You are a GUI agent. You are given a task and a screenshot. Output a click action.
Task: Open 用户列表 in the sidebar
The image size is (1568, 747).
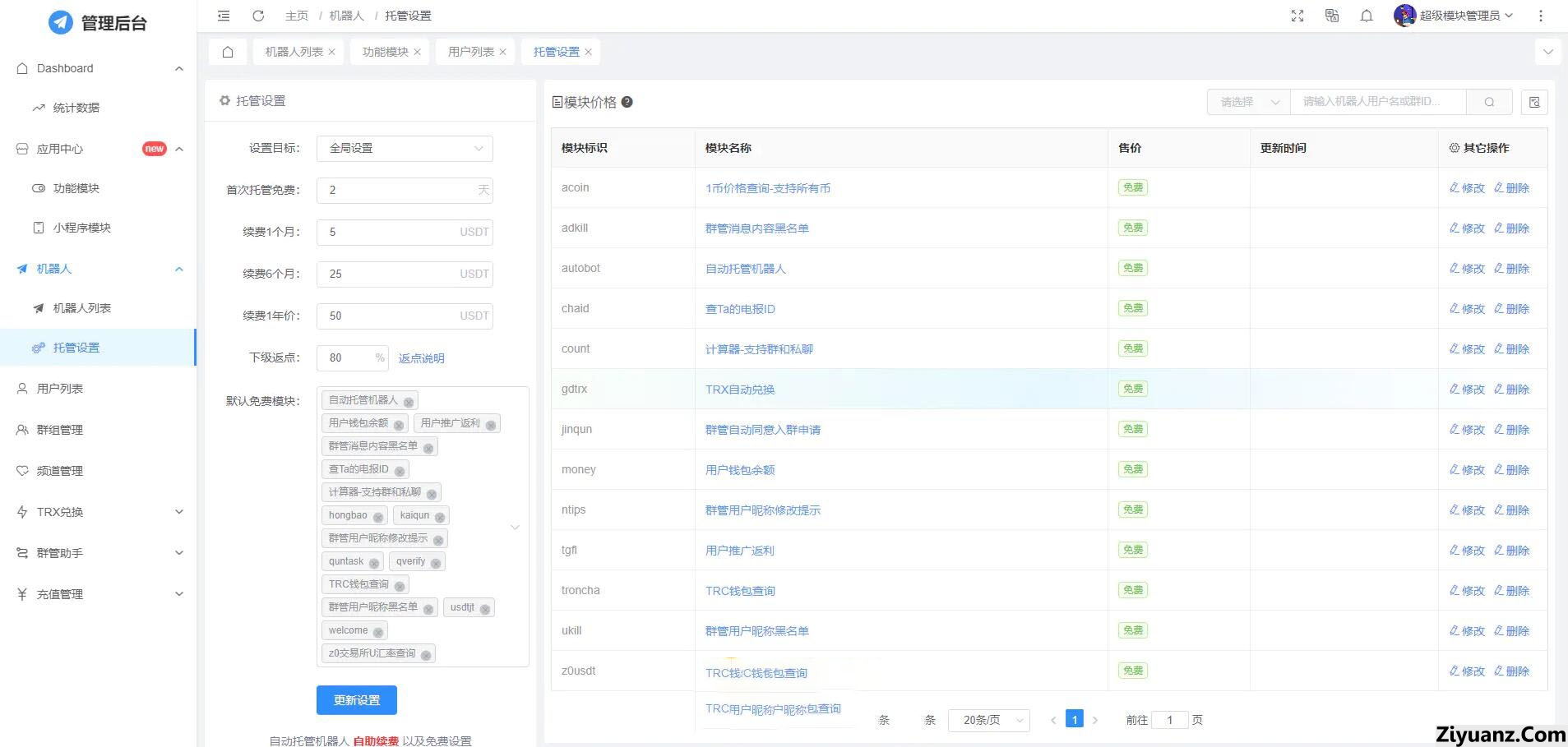(60, 389)
